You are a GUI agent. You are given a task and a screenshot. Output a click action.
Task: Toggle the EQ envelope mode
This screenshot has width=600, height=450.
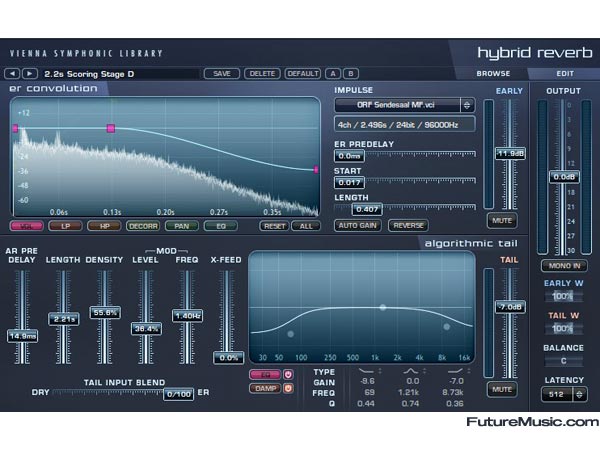point(221,226)
